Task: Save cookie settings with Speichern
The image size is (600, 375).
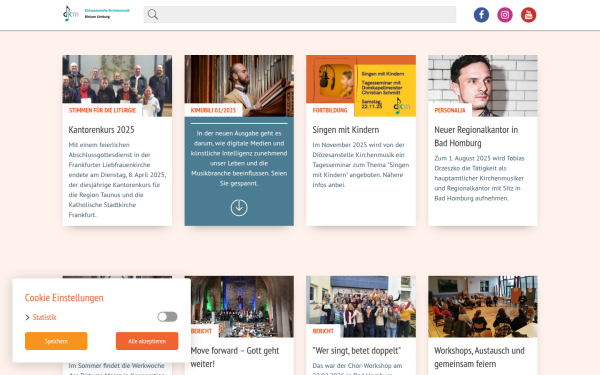Action: (x=56, y=341)
